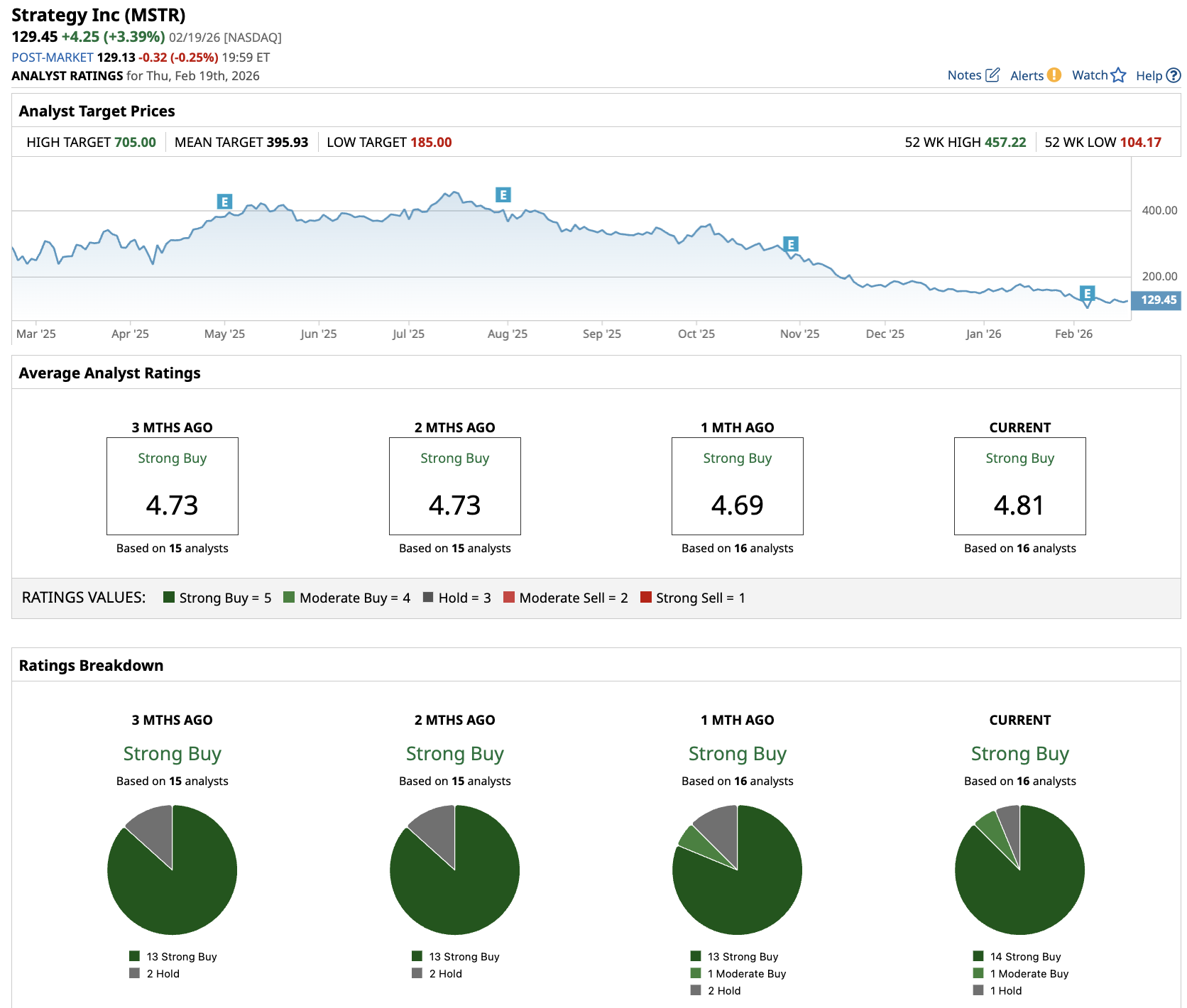The image size is (1187, 1008).
Task: Click the high target value 705.00
Action: [x=135, y=143]
